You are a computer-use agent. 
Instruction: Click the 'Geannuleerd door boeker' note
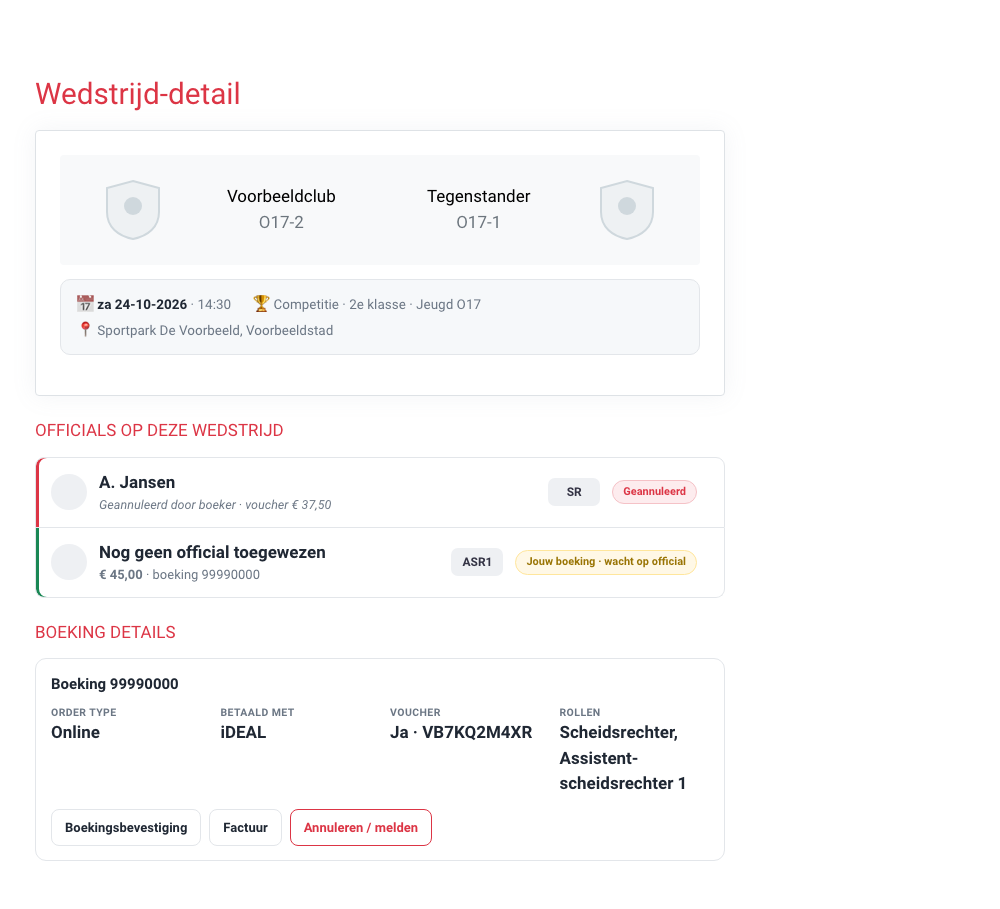coord(167,505)
